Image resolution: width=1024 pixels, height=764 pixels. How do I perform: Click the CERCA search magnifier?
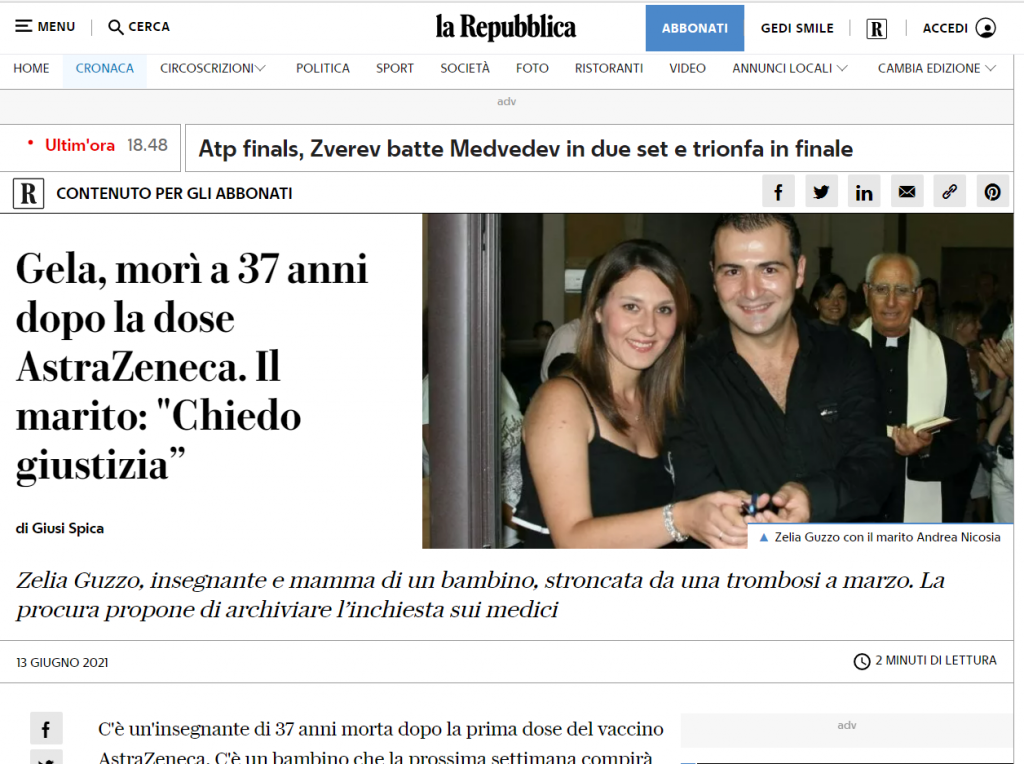[x=116, y=27]
